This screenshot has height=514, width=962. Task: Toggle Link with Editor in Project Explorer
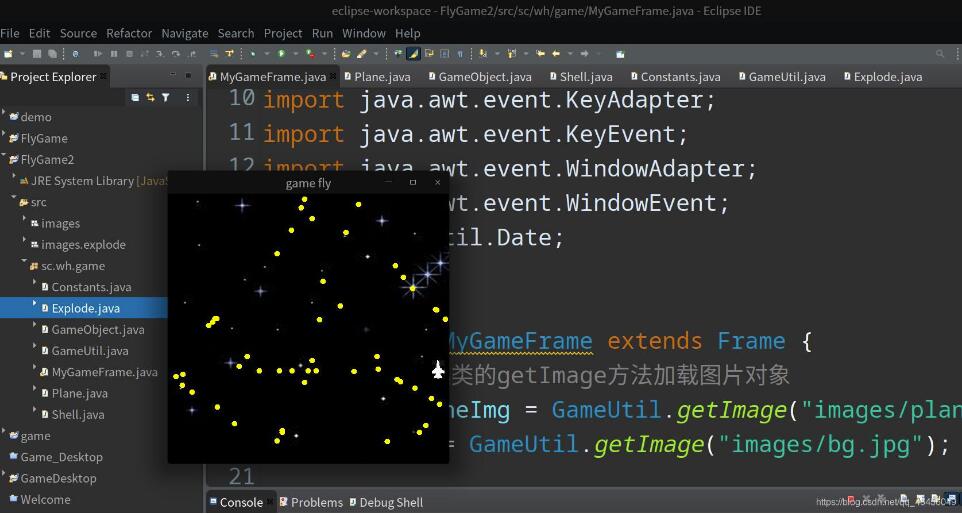(150, 98)
